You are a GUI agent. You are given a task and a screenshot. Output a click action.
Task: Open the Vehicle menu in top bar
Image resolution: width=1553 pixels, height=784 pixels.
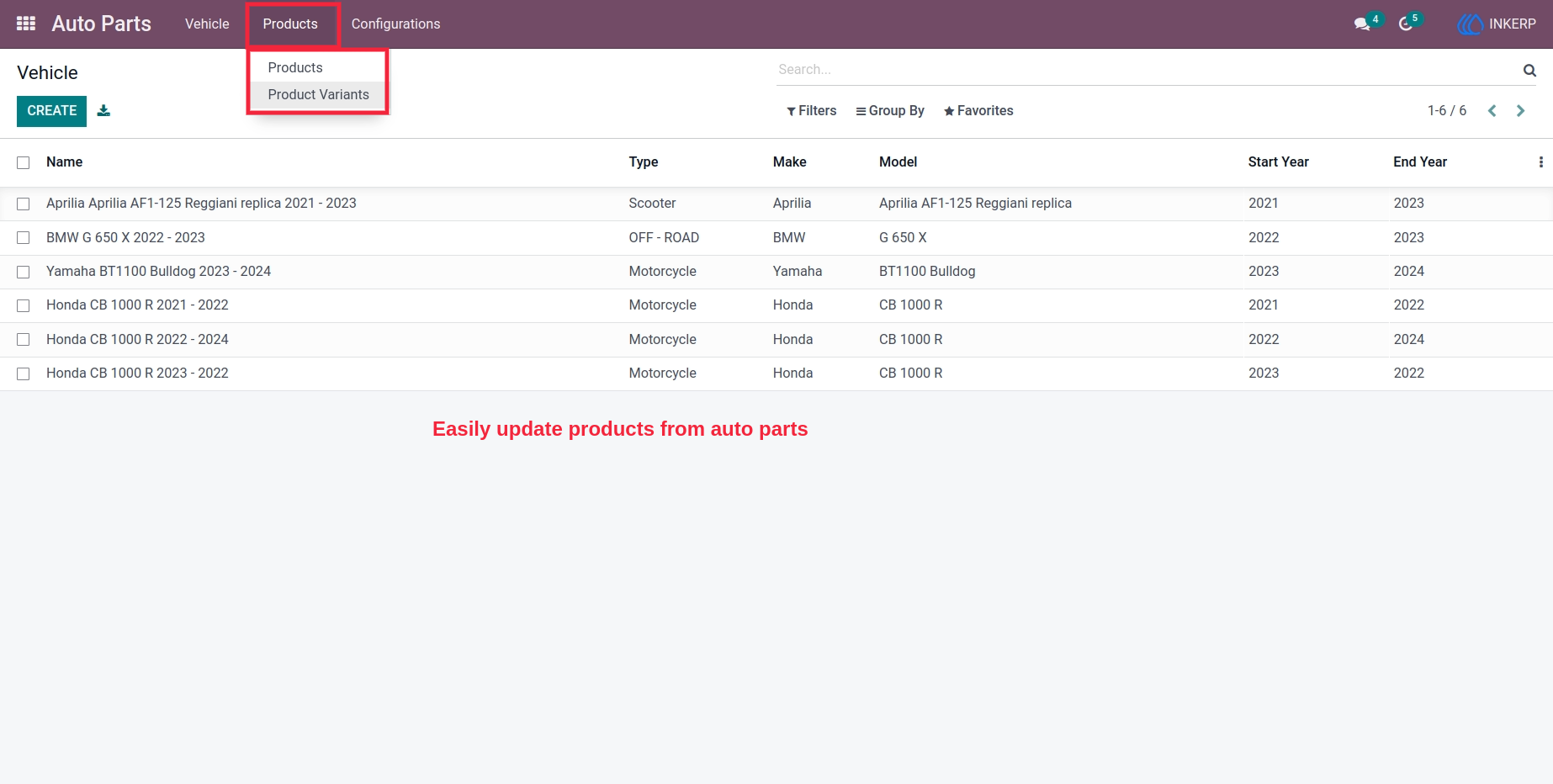[x=207, y=24]
